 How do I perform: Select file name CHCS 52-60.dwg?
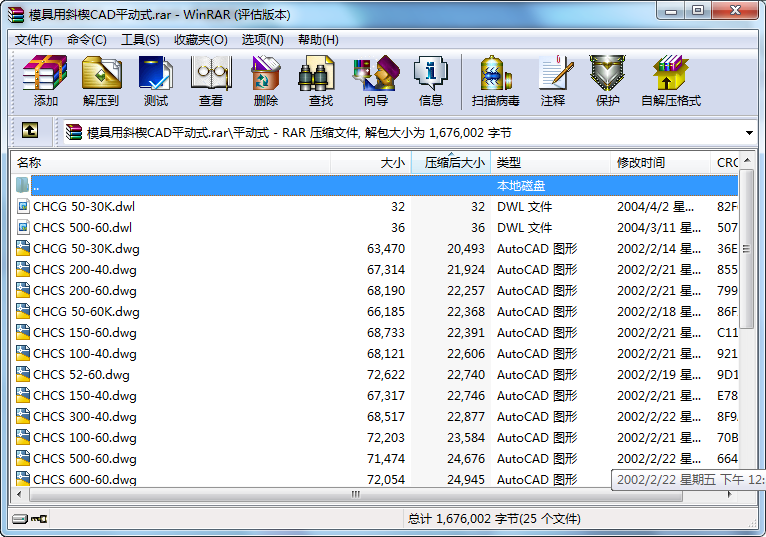tap(81, 375)
